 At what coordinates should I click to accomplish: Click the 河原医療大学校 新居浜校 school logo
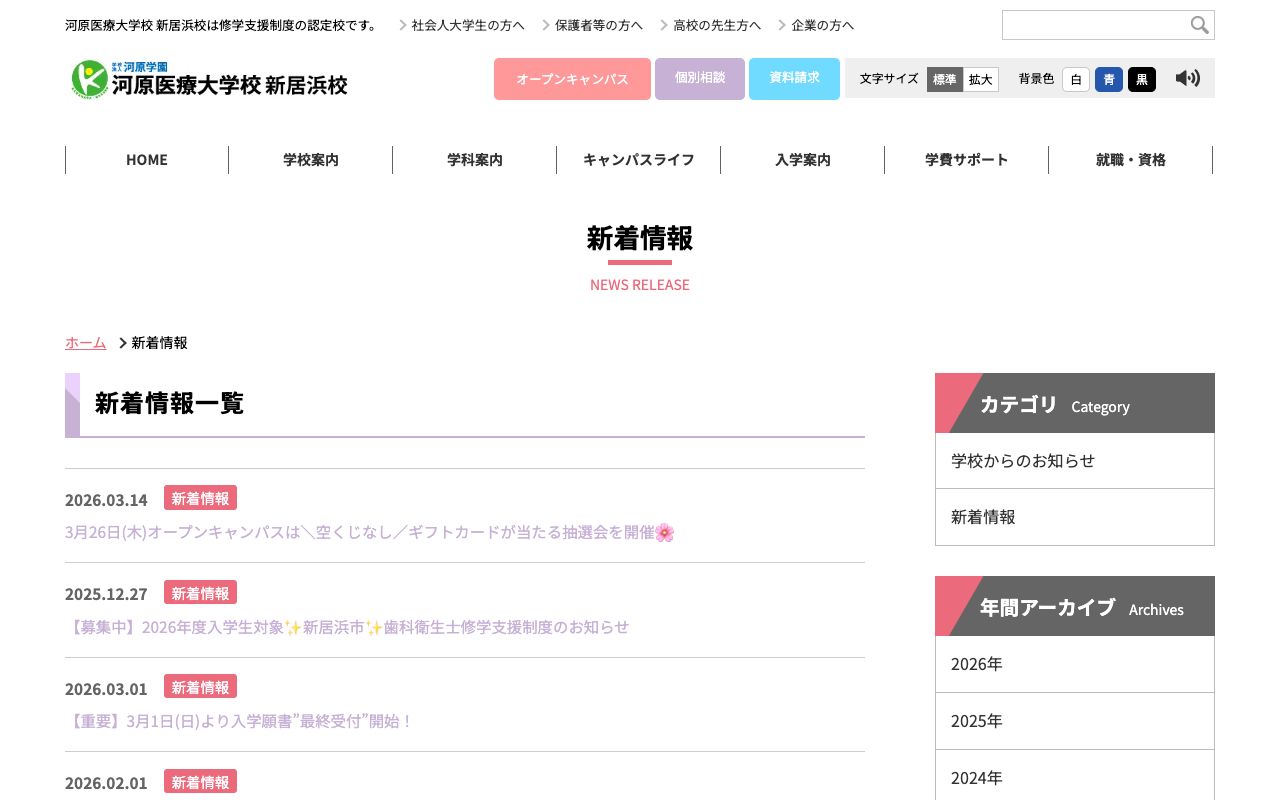[208, 80]
